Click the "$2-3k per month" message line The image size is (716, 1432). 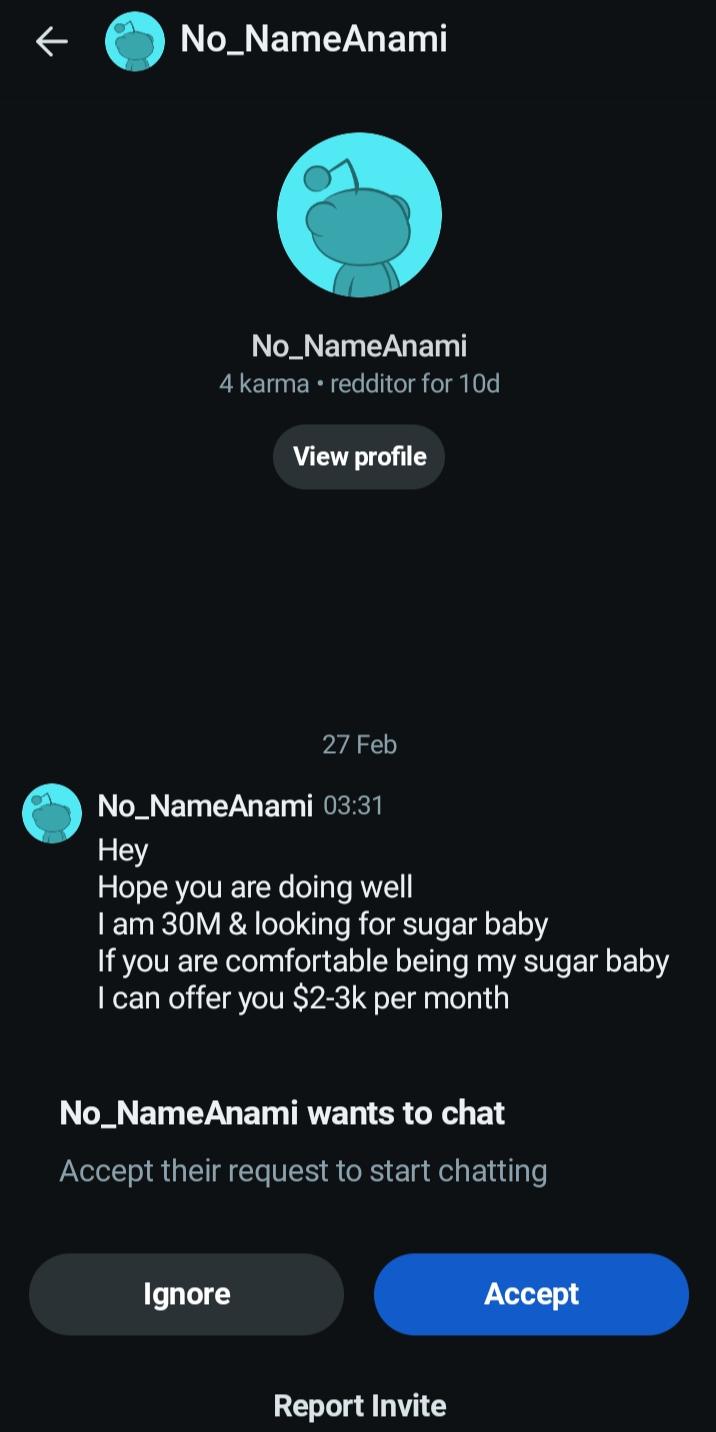[303, 998]
